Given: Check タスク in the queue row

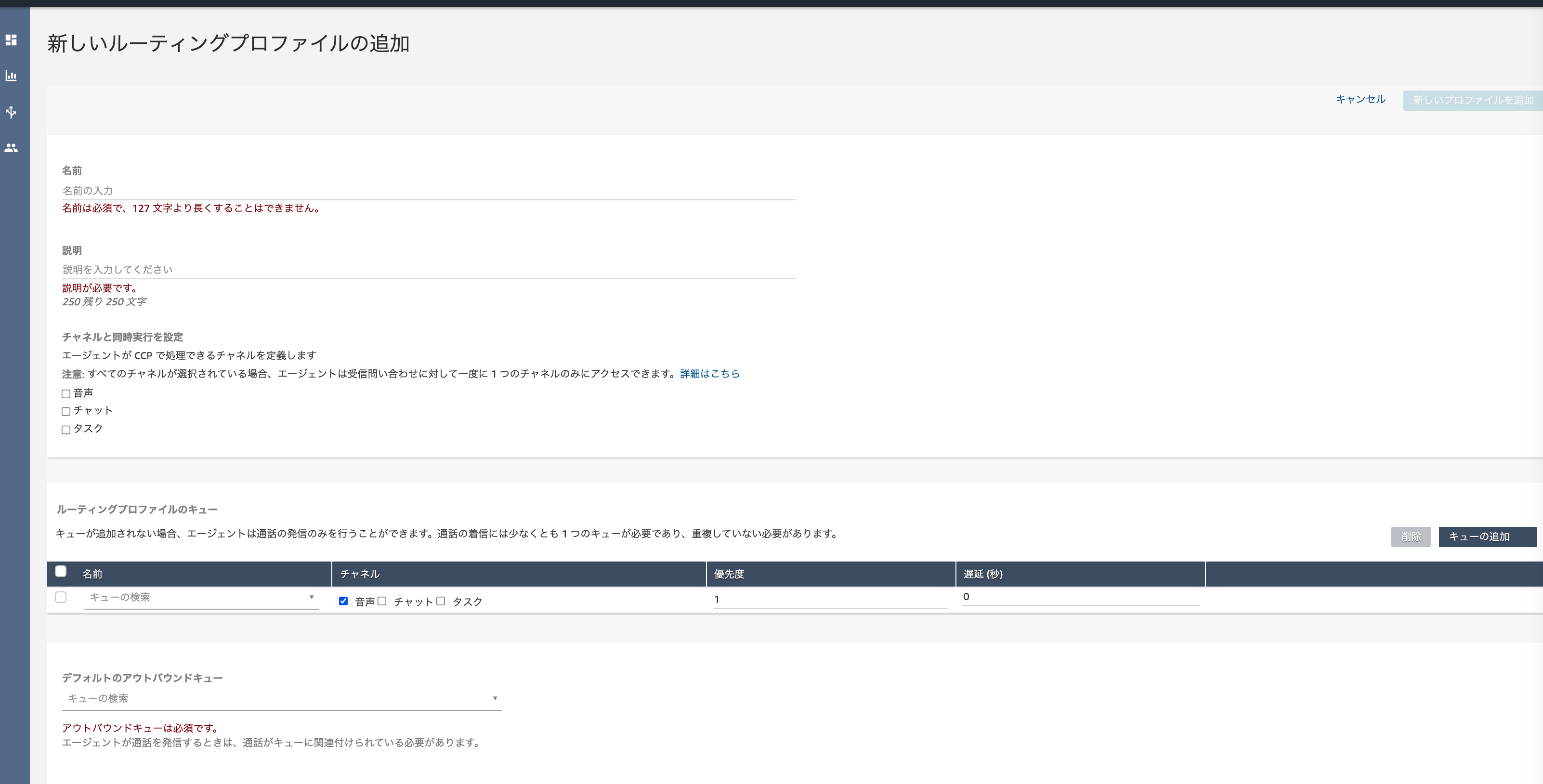Looking at the screenshot, I should [441, 601].
